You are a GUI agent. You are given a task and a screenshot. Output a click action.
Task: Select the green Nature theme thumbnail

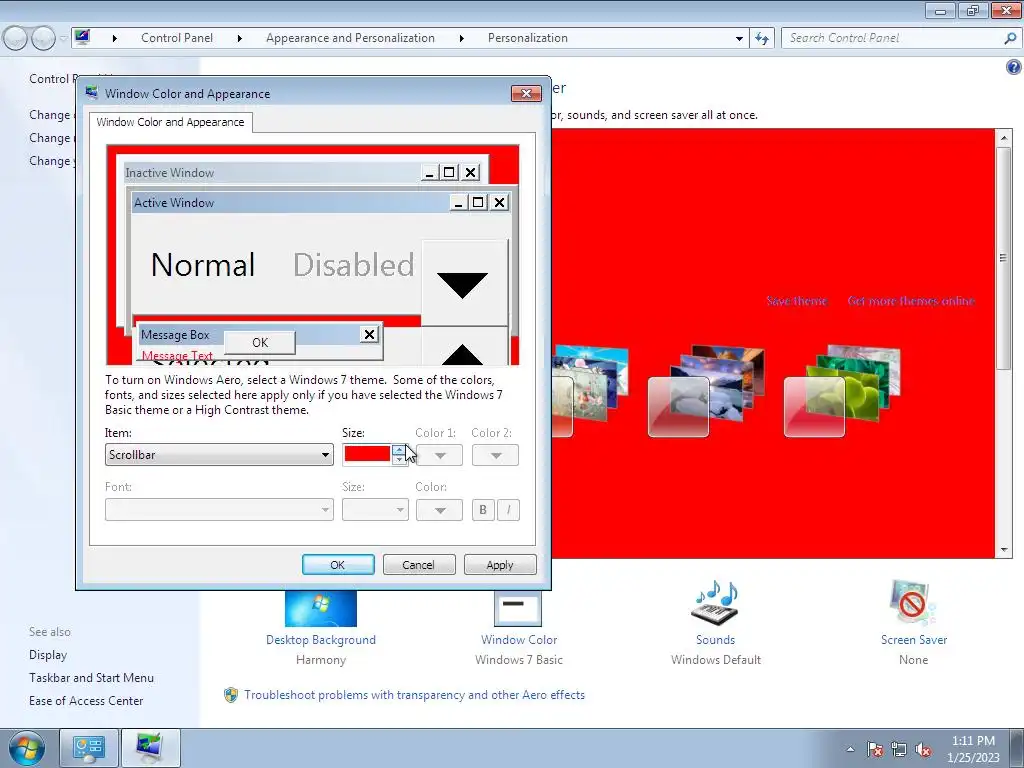(x=842, y=391)
